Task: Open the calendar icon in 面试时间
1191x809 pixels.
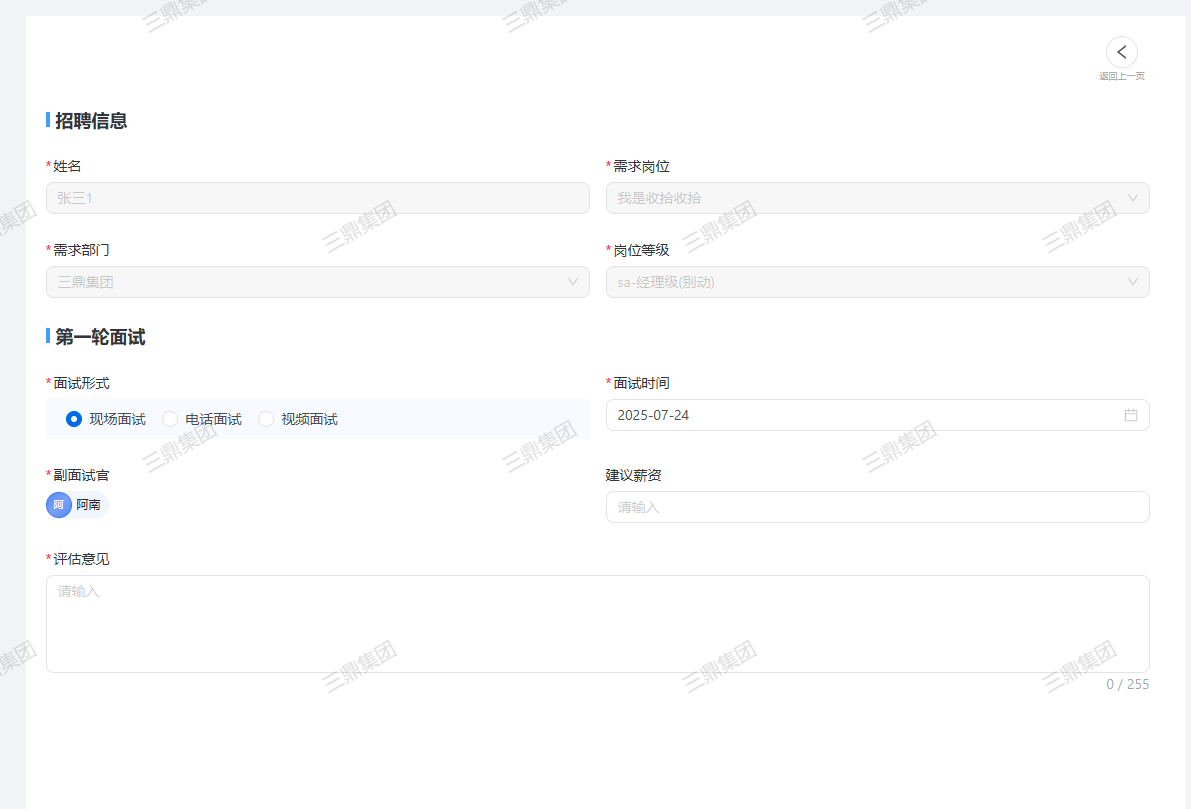Action: (1131, 415)
